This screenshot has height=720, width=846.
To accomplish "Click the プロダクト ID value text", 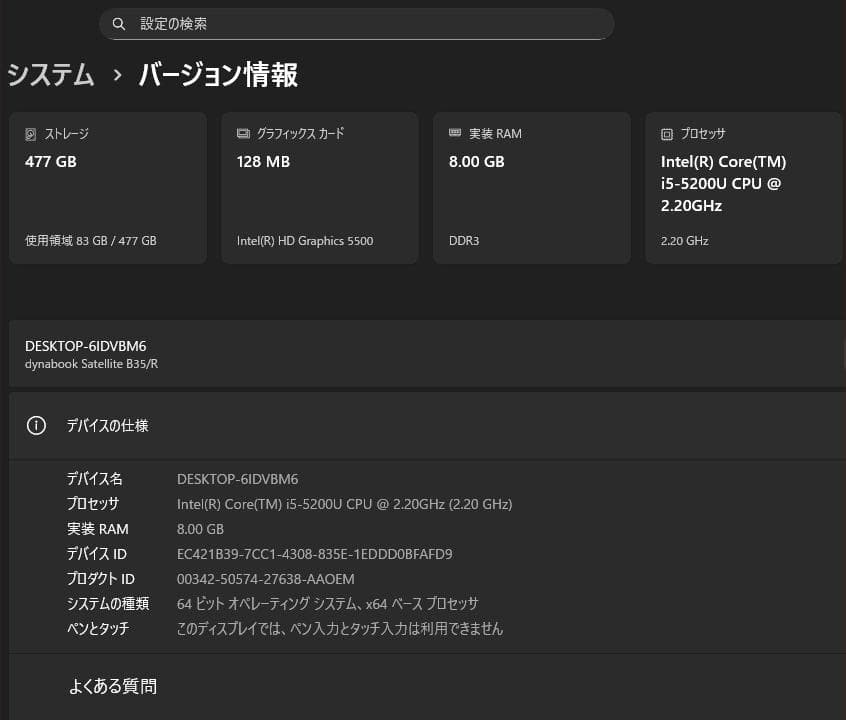I will tap(265, 578).
